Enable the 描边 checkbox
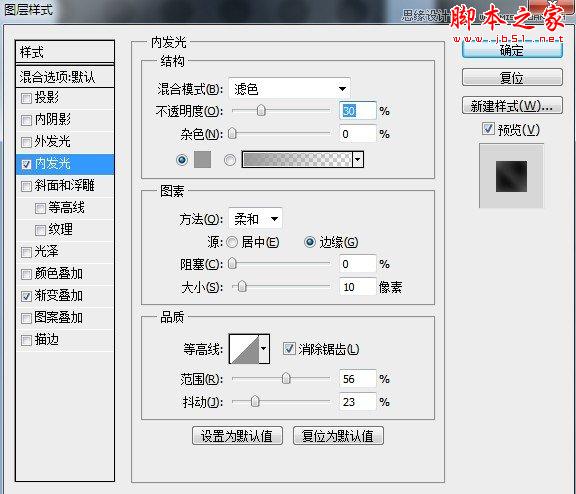The image size is (576, 494). tap(26, 340)
